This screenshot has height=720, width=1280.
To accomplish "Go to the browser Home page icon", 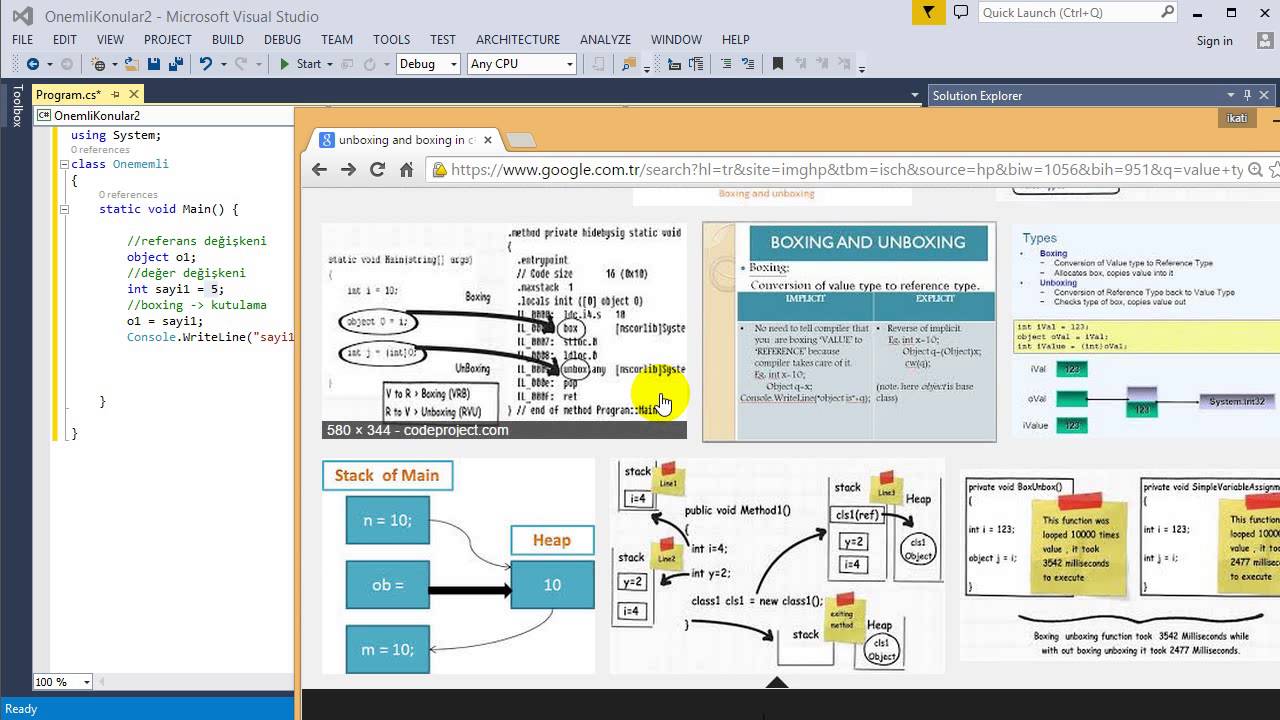I will tap(406, 169).
